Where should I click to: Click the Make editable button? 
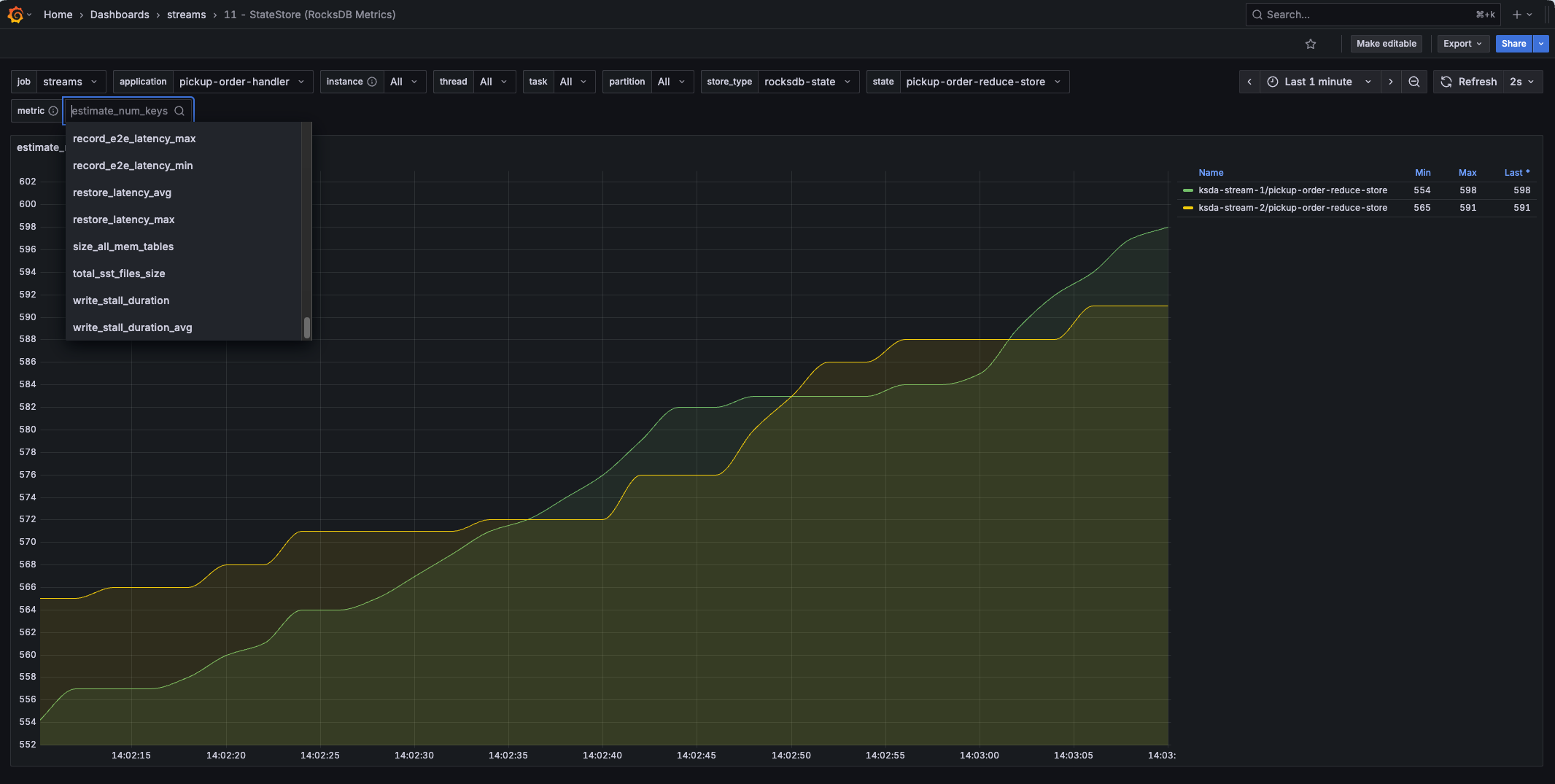pos(1386,44)
